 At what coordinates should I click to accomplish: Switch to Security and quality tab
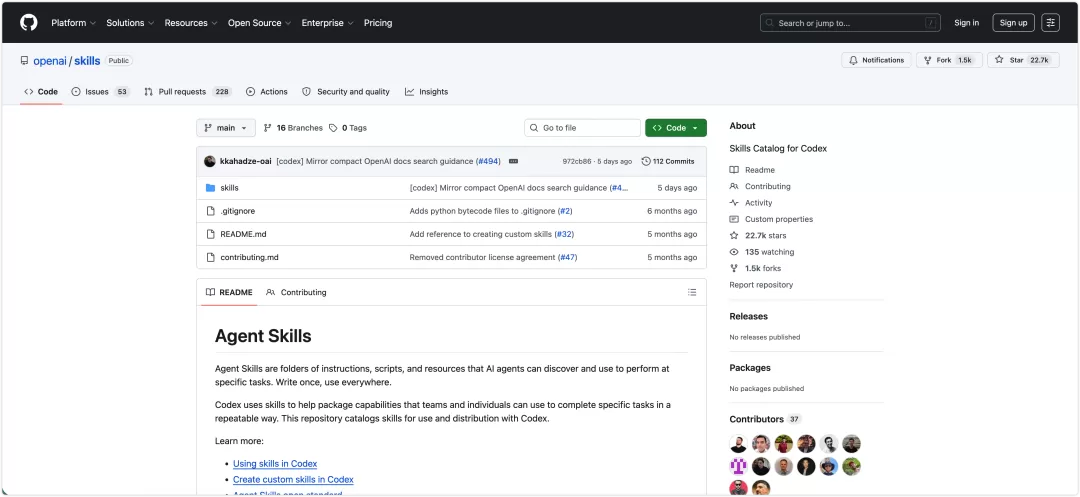coord(346,92)
